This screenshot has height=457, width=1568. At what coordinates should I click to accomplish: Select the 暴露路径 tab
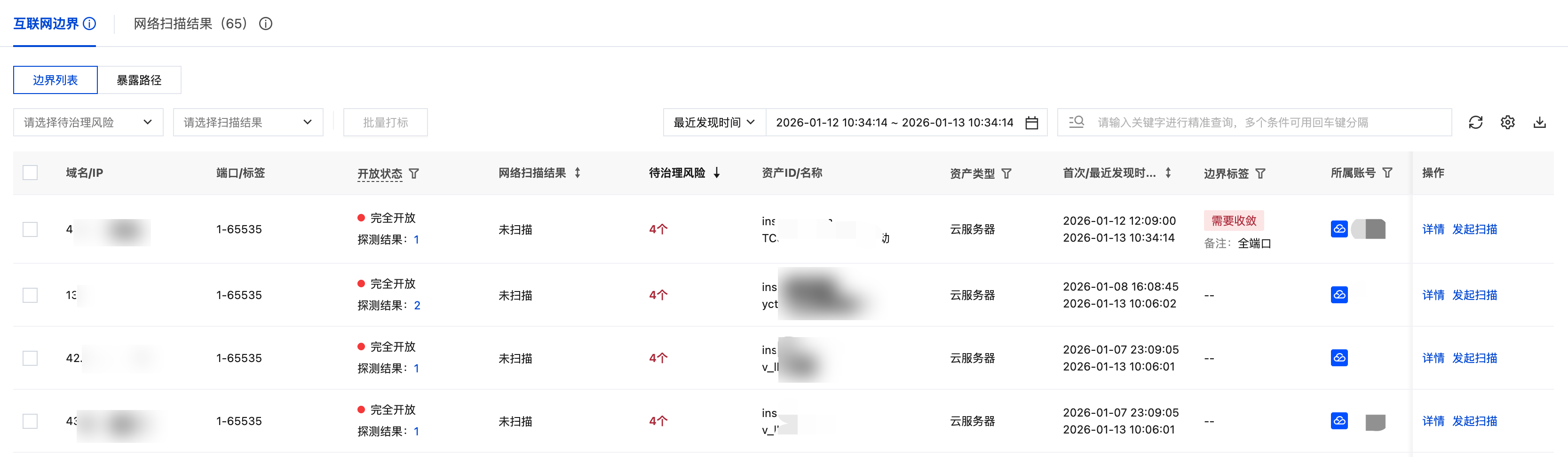click(139, 80)
